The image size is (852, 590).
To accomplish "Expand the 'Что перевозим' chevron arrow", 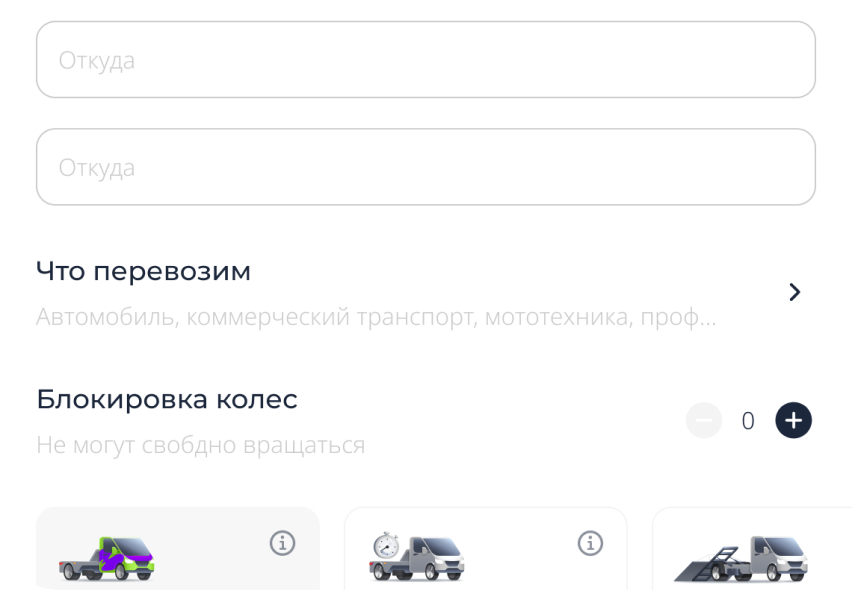I will coord(794,292).
